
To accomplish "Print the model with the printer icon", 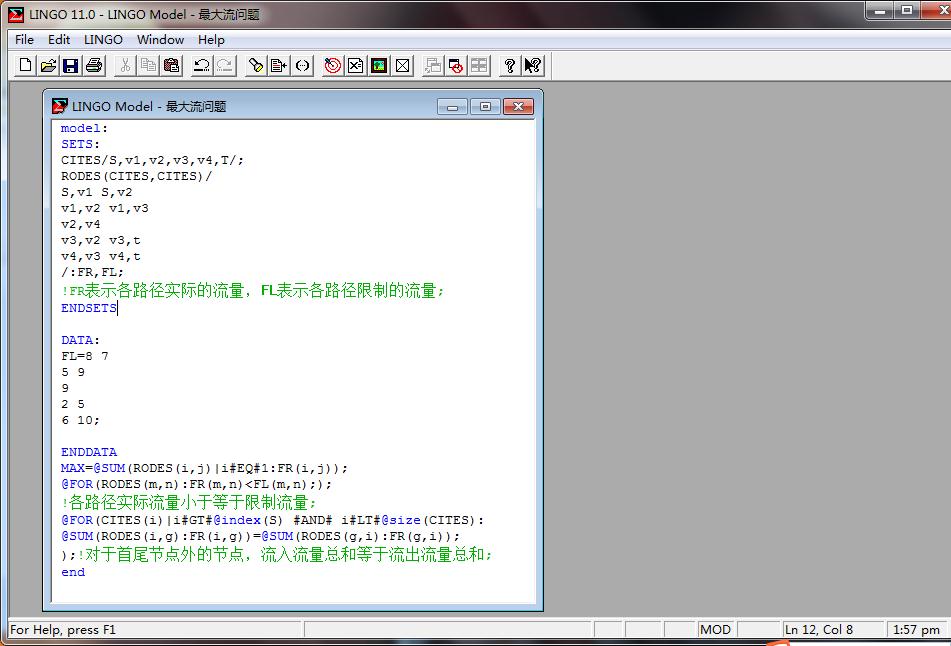I will [x=94, y=66].
